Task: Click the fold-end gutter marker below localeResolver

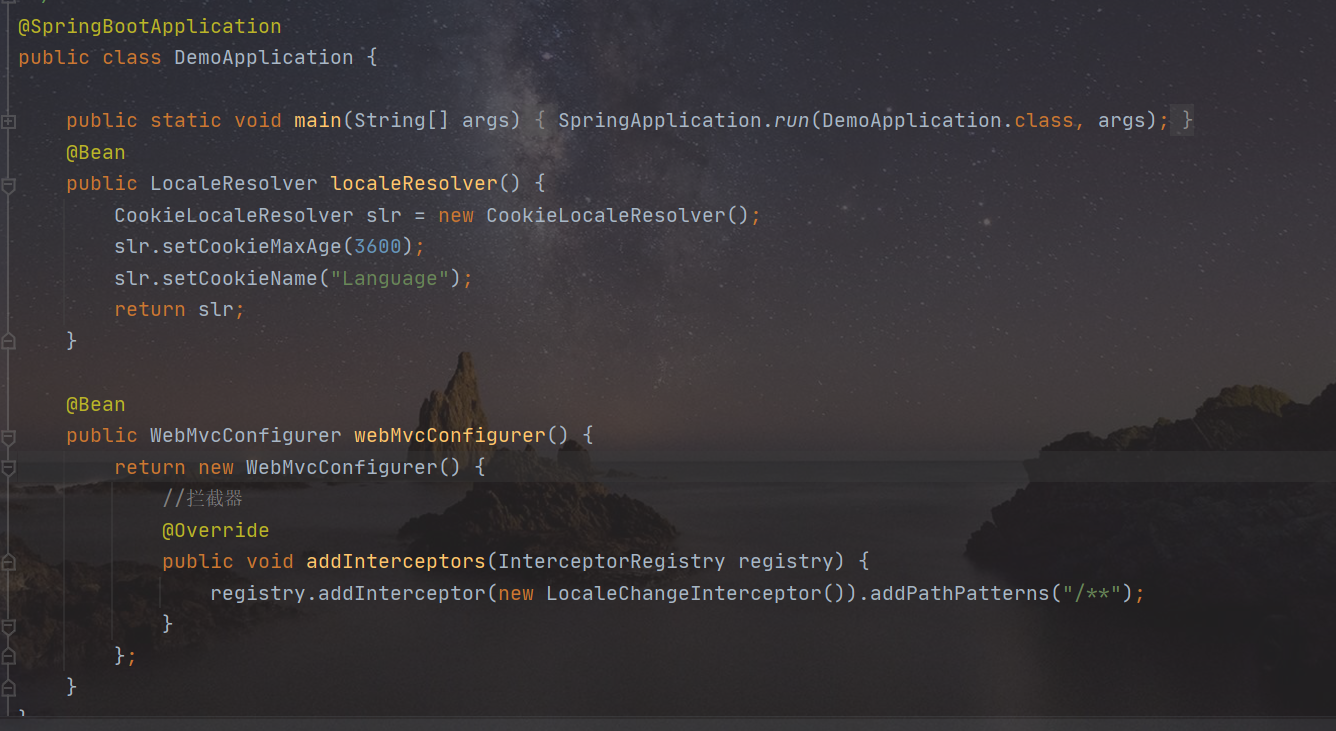Action: point(8,340)
